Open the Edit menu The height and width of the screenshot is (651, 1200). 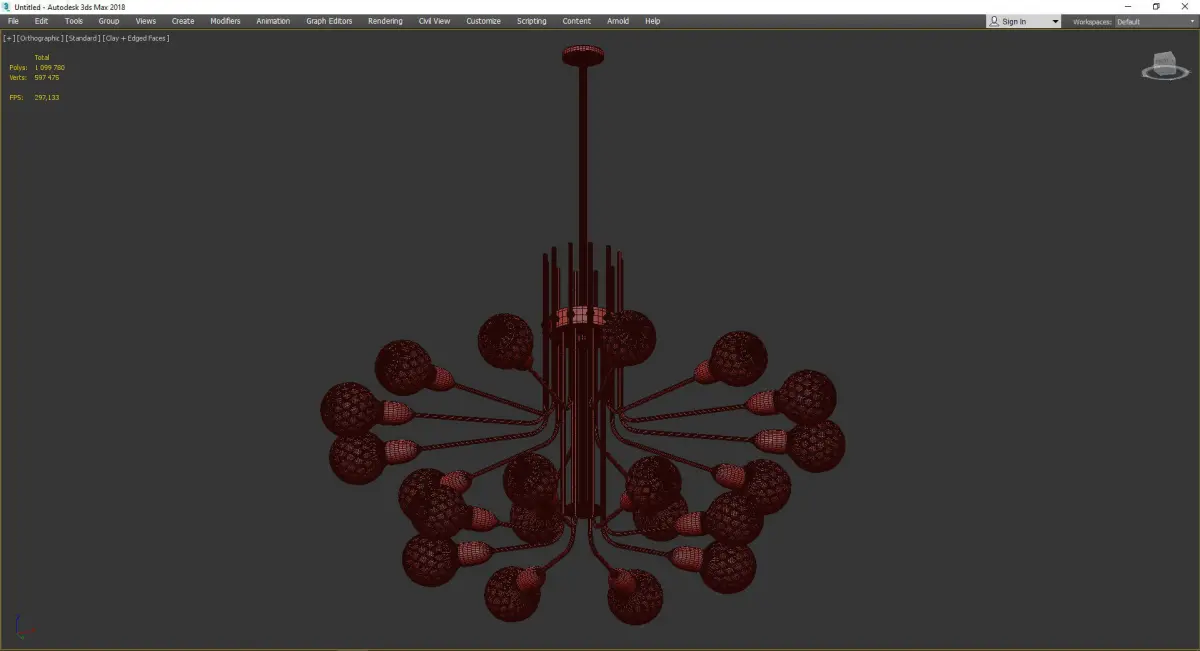41,21
